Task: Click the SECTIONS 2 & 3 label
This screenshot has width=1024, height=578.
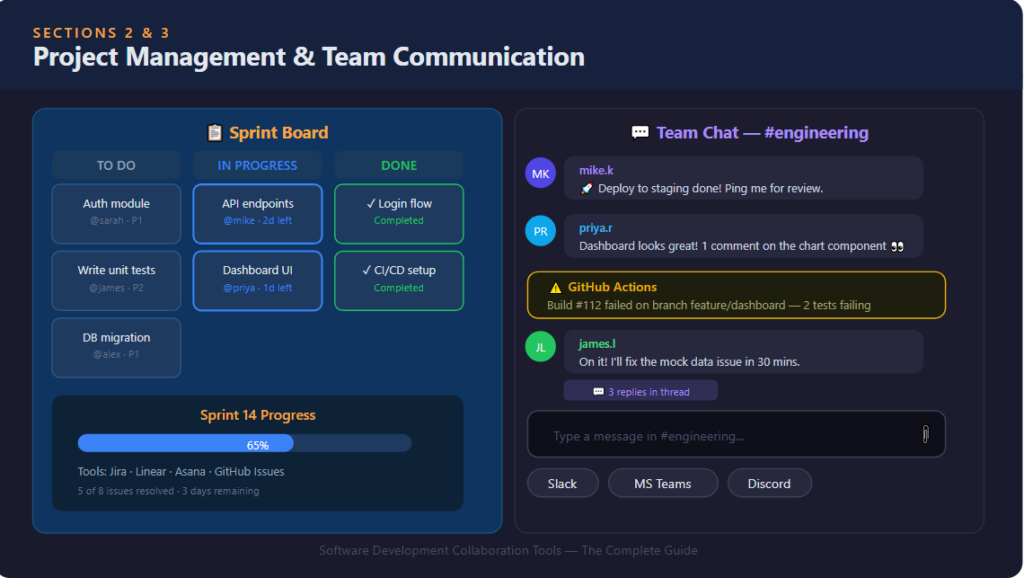Action: click(x=101, y=33)
